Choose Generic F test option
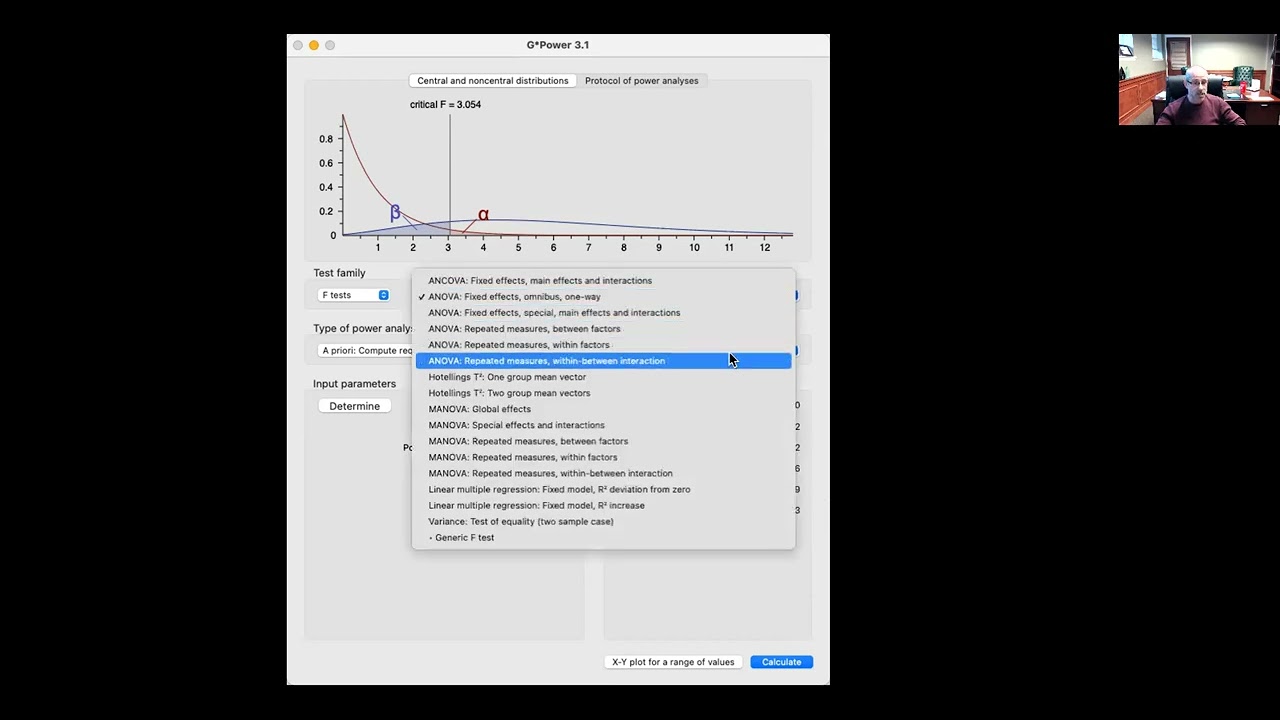The height and width of the screenshot is (720, 1280). (x=603, y=537)
